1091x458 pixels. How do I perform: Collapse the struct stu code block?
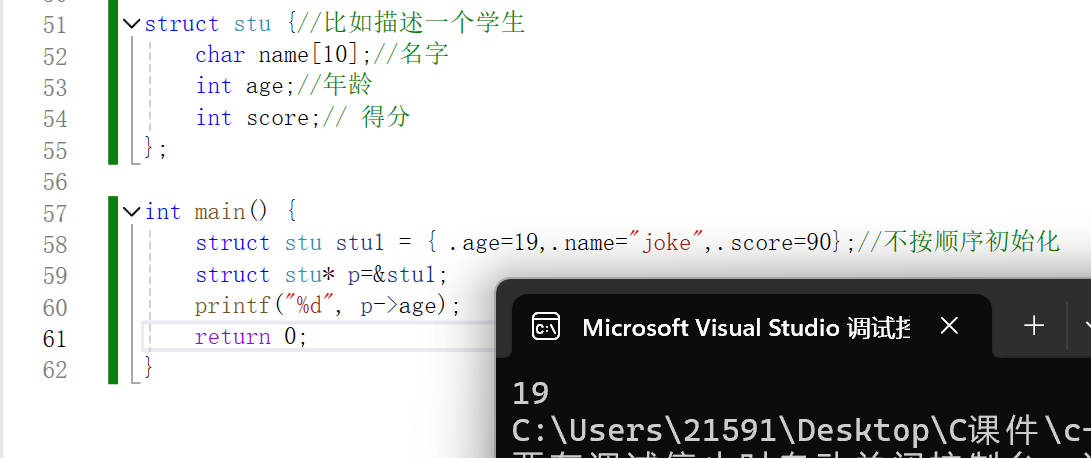pyautogui.click(x=132, y=23)
